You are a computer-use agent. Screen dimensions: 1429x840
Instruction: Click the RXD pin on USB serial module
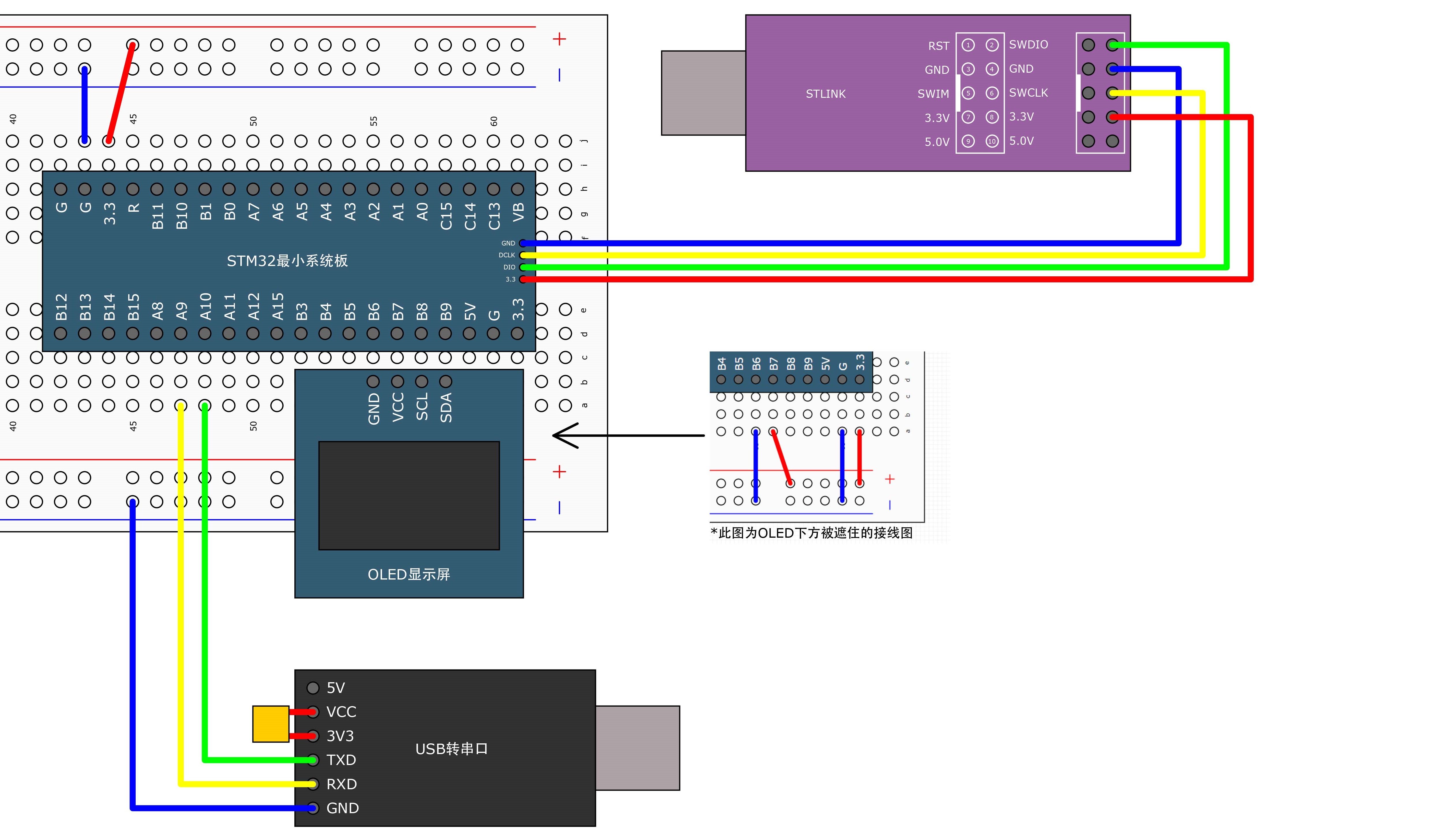pos(313,784)
